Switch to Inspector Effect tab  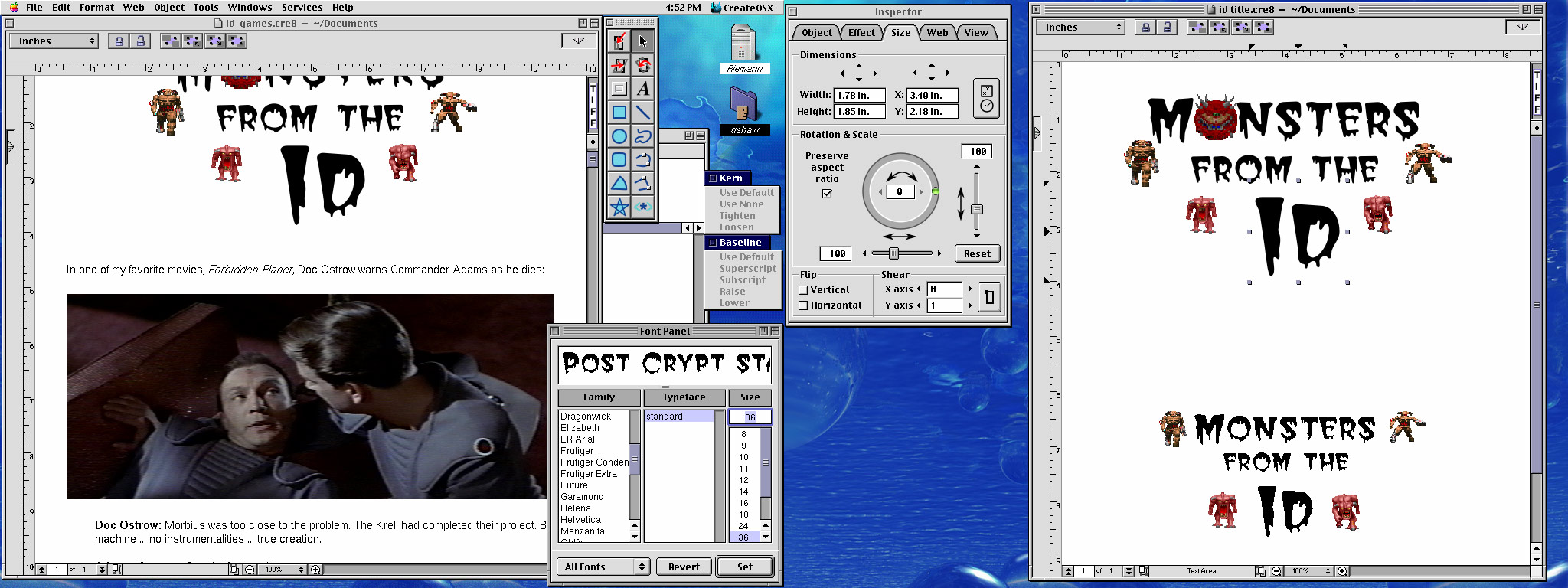click(861, 32)
